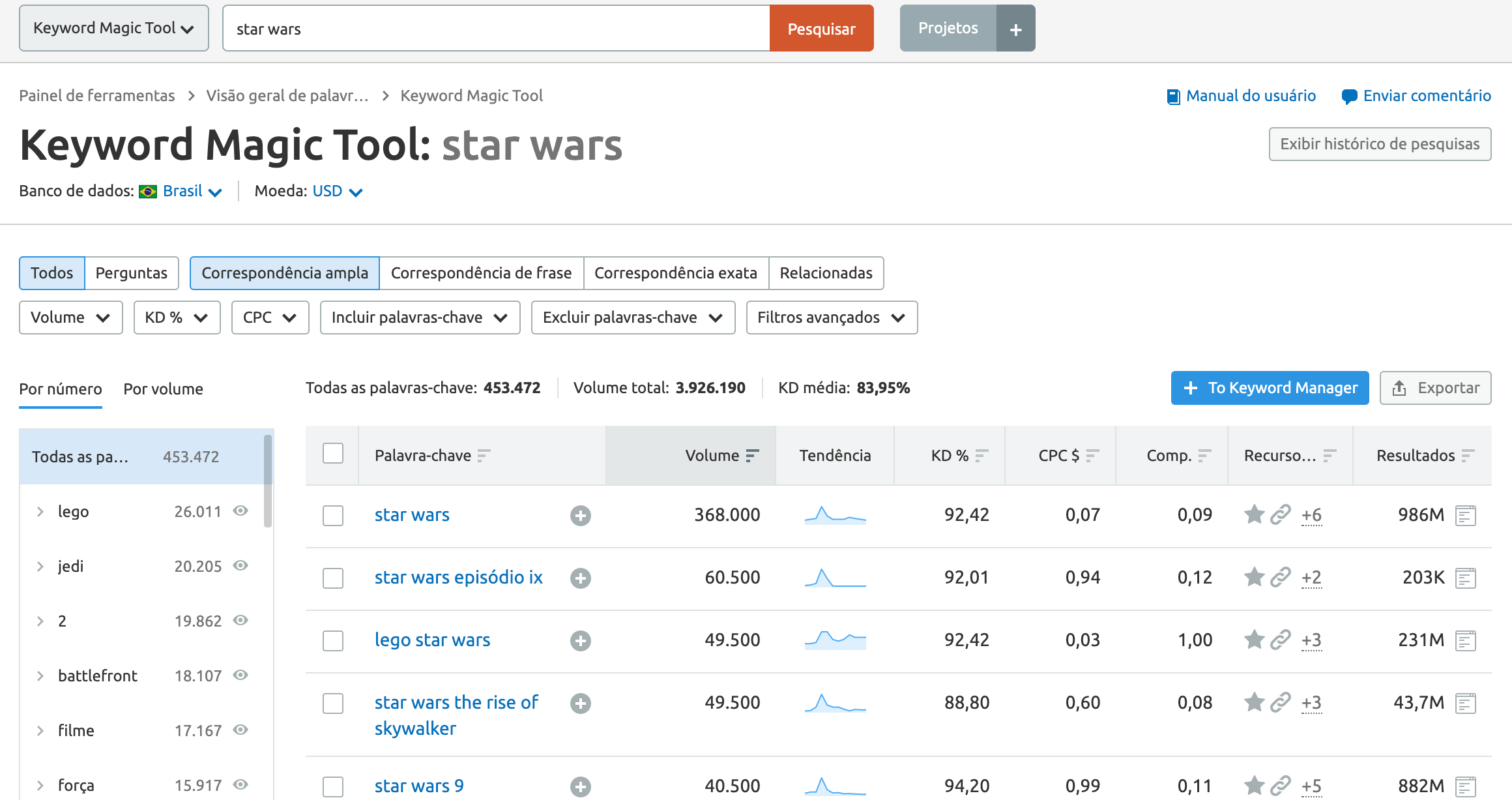This screenshot has width=1512, height=800.
Task: Toggle eye icon for 'jedi' group
Action: tap(240, 565)
